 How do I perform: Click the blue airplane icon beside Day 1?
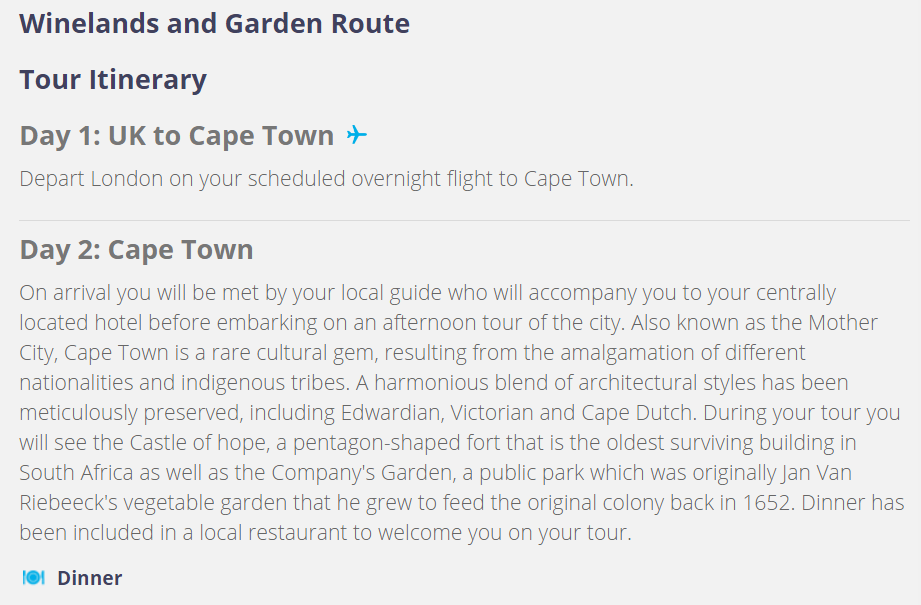pos(357,135)
